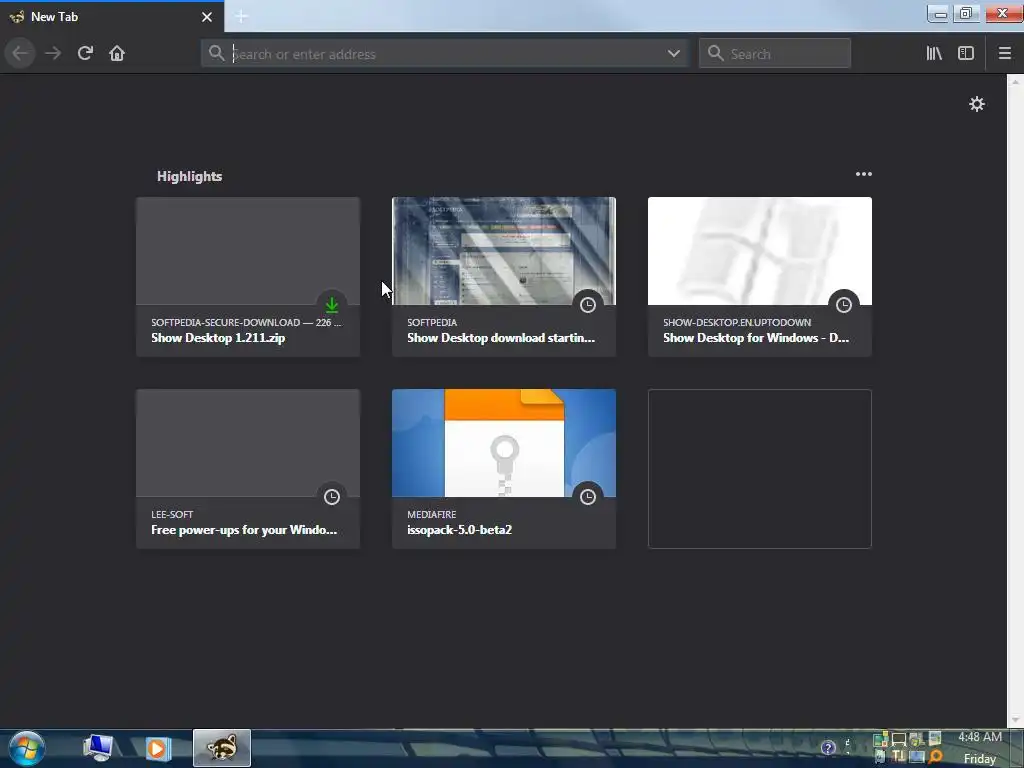Open the computer monitor taskbar icon

[98, 748]
